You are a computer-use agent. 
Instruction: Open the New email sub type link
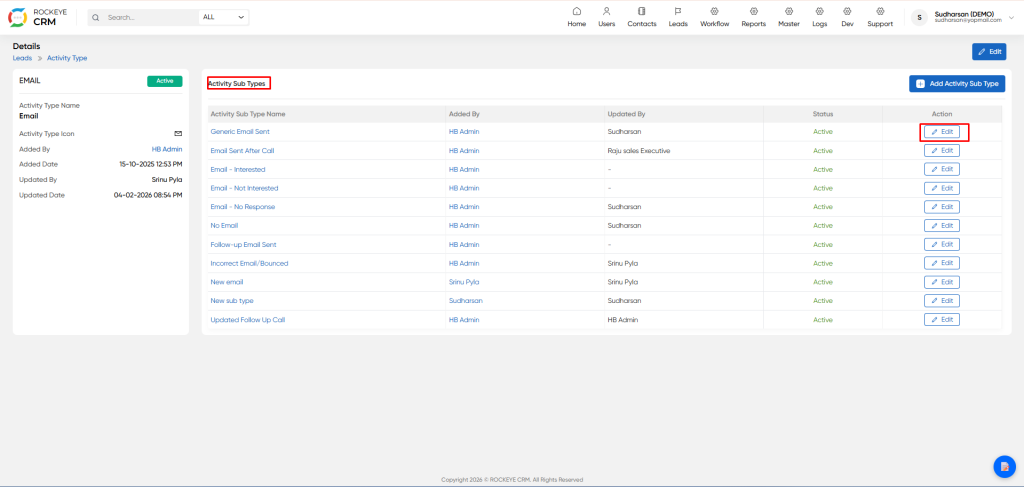click(x=227, y=282)
